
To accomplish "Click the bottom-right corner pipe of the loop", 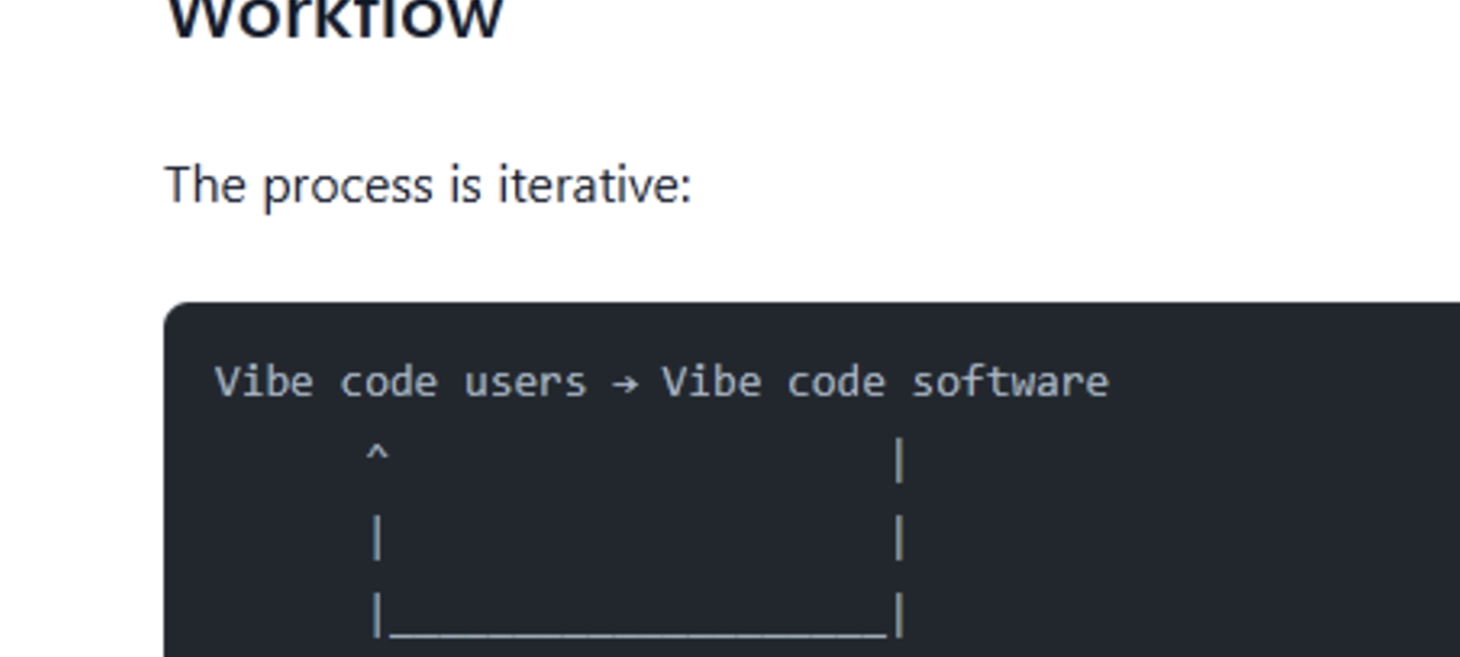I will pyautogui.click(x=899, y=614).
